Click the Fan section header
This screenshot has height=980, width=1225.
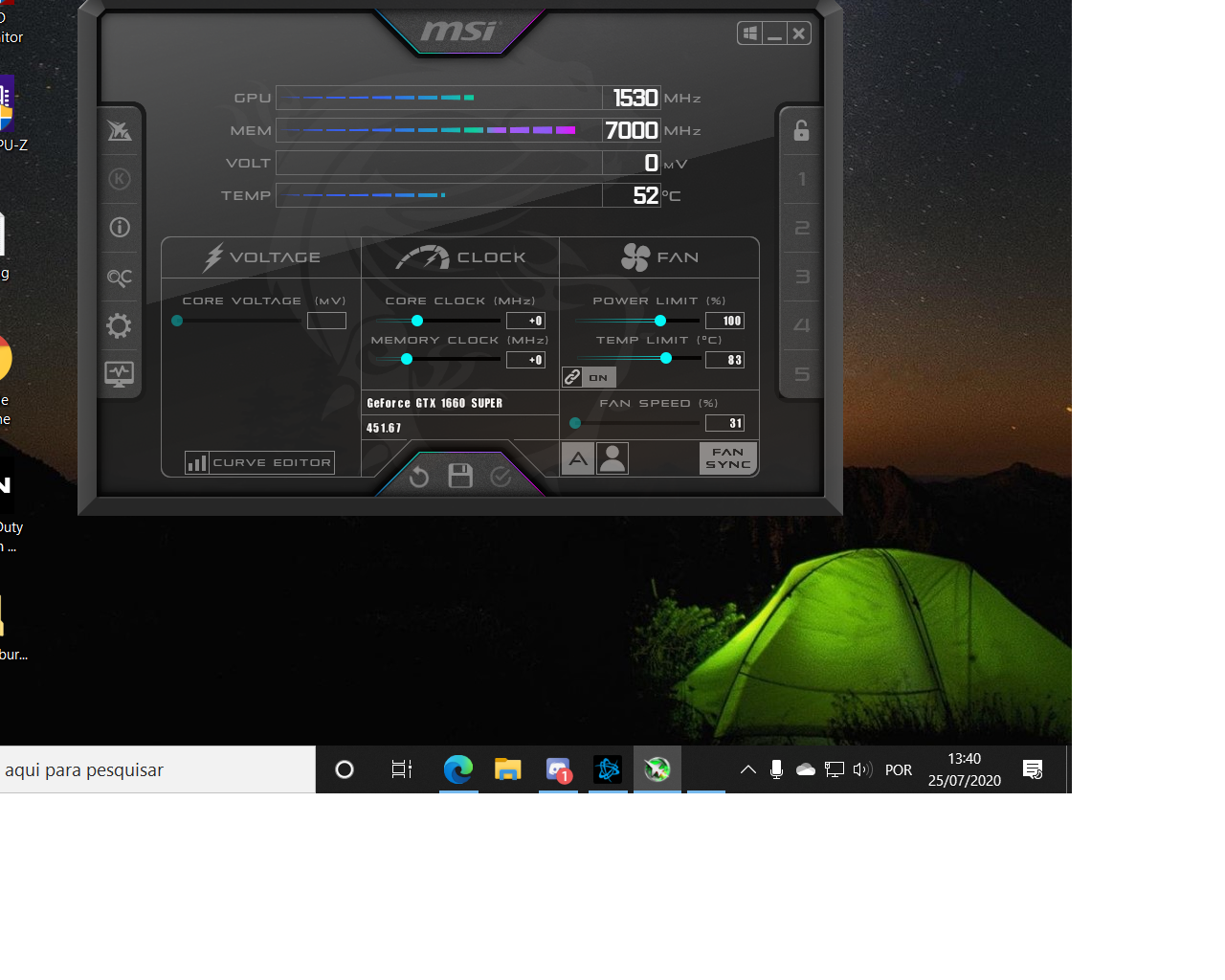(659, 257)
